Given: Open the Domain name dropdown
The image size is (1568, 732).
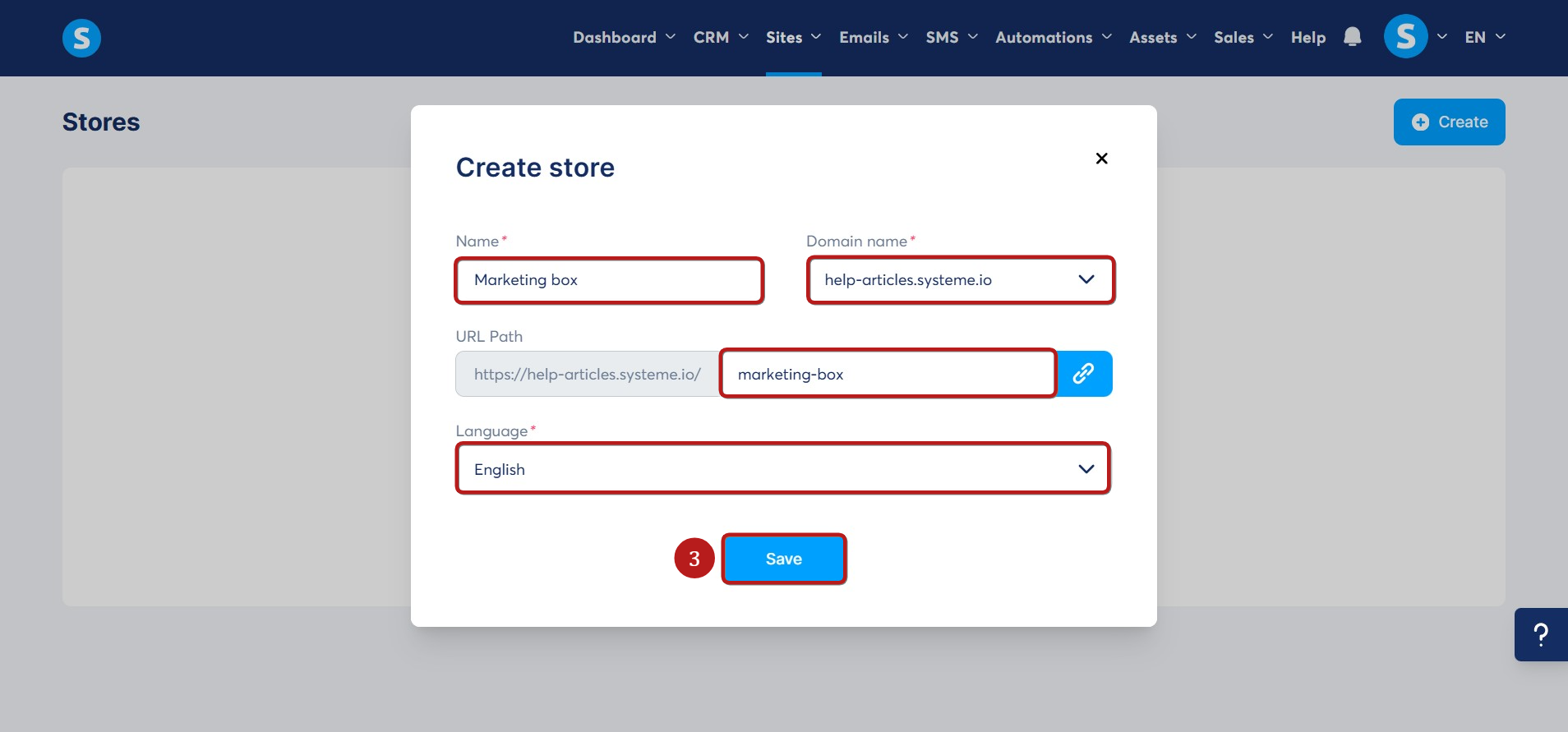Looking at the screenshot, I should click(x=961, y=280).
